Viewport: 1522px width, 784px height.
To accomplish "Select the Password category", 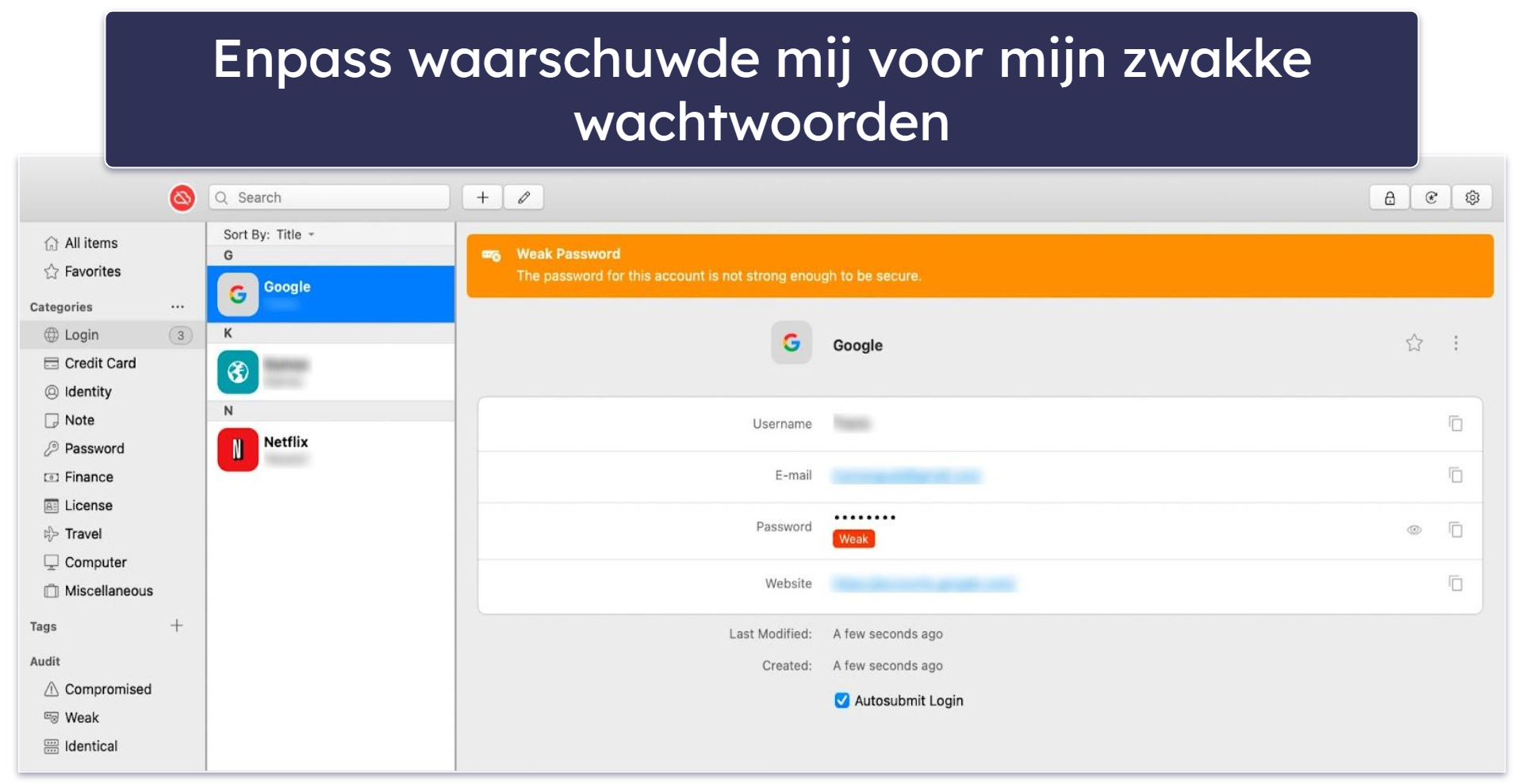I will coord(84,449).
